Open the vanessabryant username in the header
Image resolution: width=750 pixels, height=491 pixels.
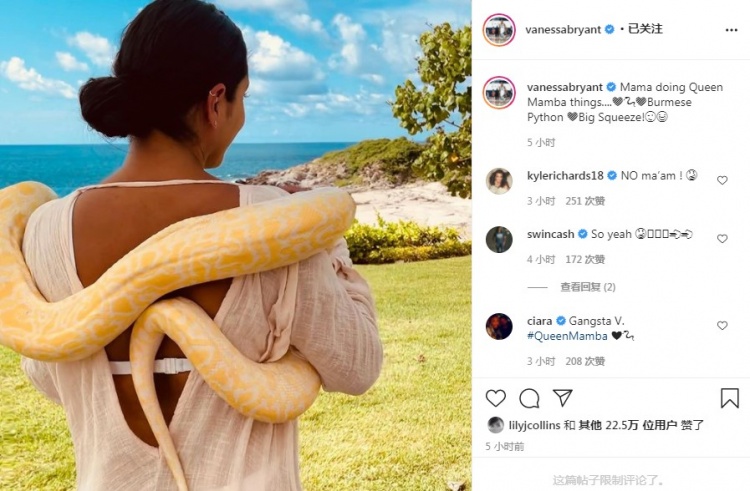(563, 30)
